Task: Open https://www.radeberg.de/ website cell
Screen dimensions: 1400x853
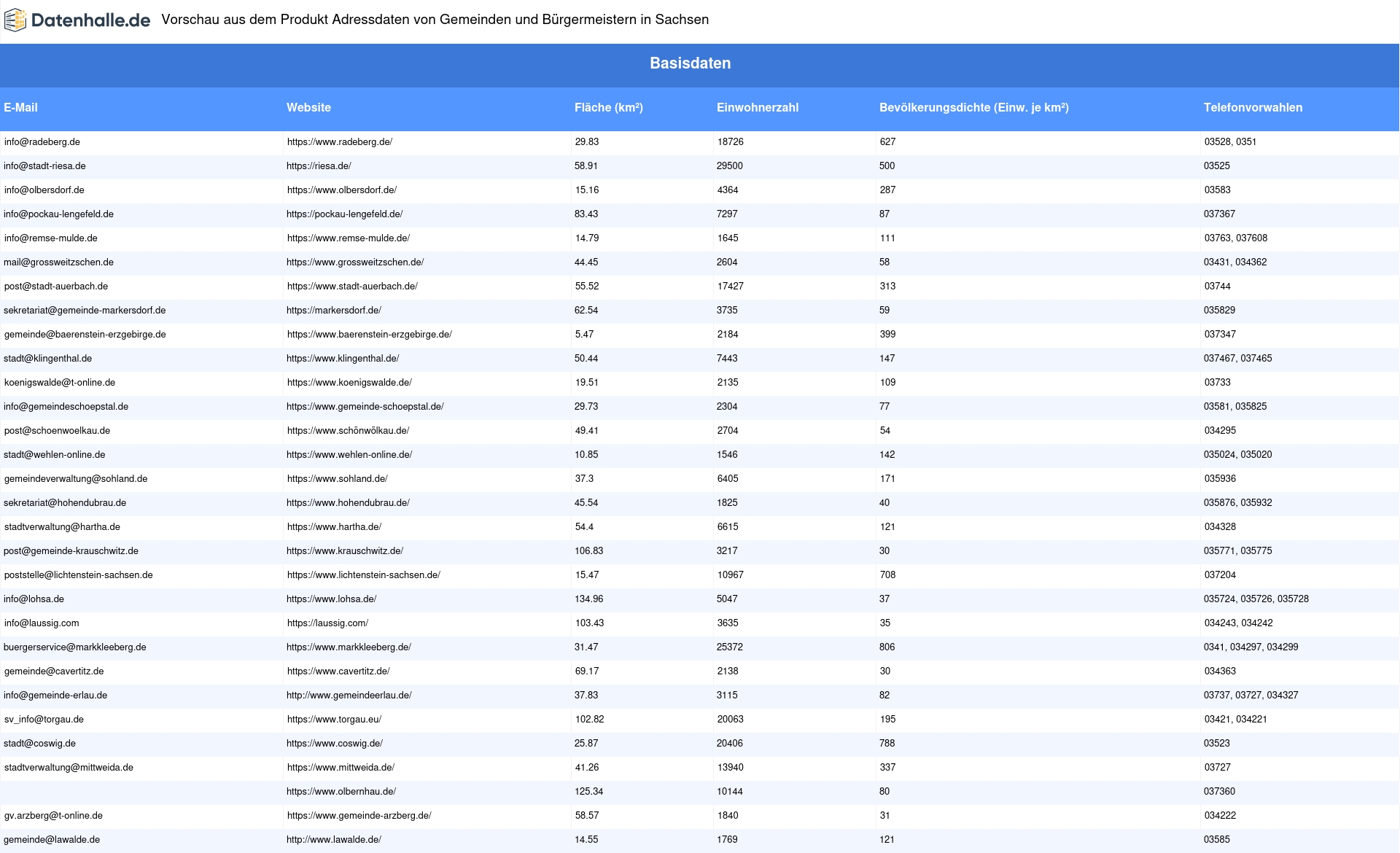Action: [x=340, y=142]
